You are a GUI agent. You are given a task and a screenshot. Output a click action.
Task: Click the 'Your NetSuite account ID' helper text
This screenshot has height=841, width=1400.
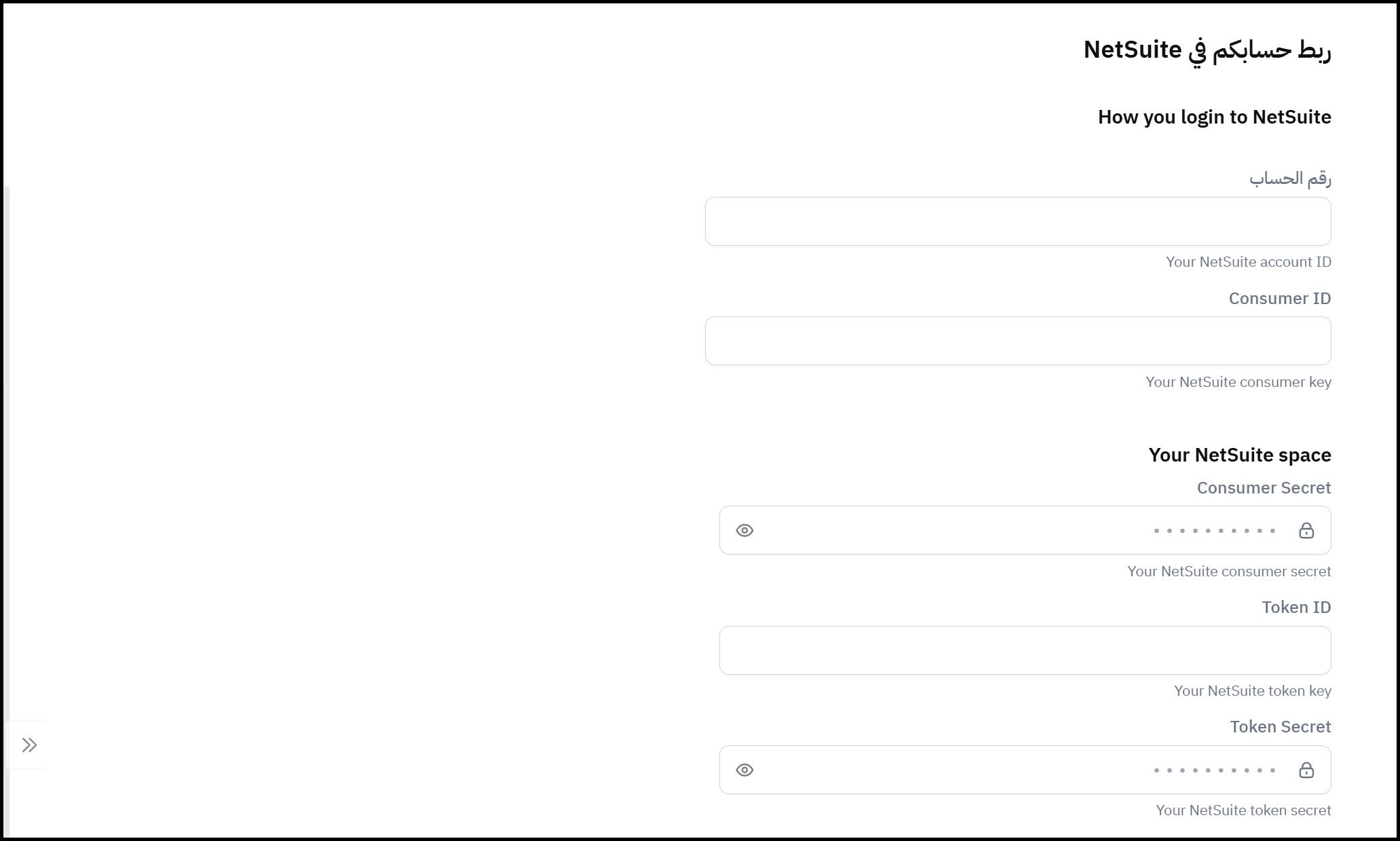tap(1248, 262)
